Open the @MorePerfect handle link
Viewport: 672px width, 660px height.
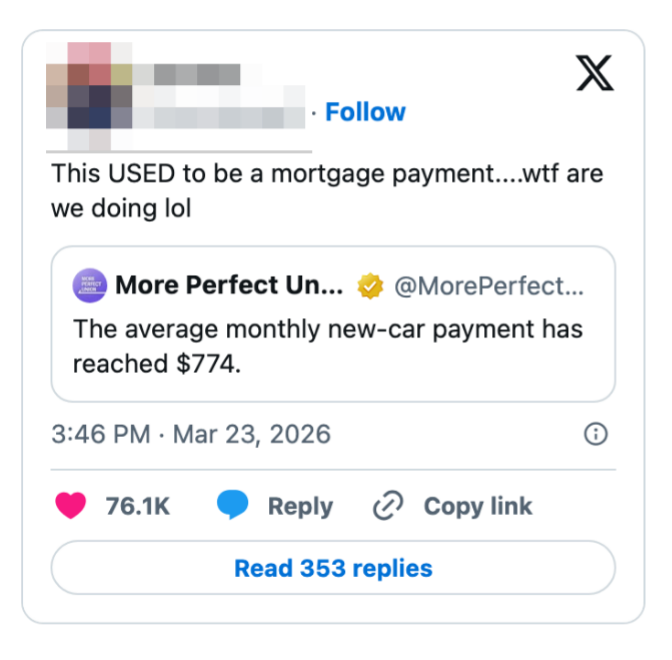pyautogui.click(x=488, y=287)
